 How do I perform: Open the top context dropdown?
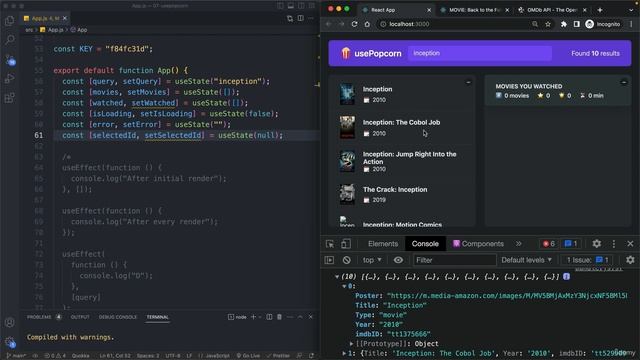tap(372, 260)
